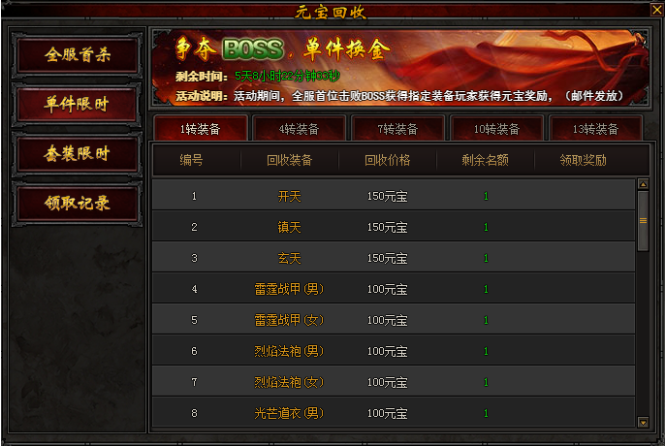Open the 套装限时 section
Screen dimensions: 666x446
(x=77, y=154)
